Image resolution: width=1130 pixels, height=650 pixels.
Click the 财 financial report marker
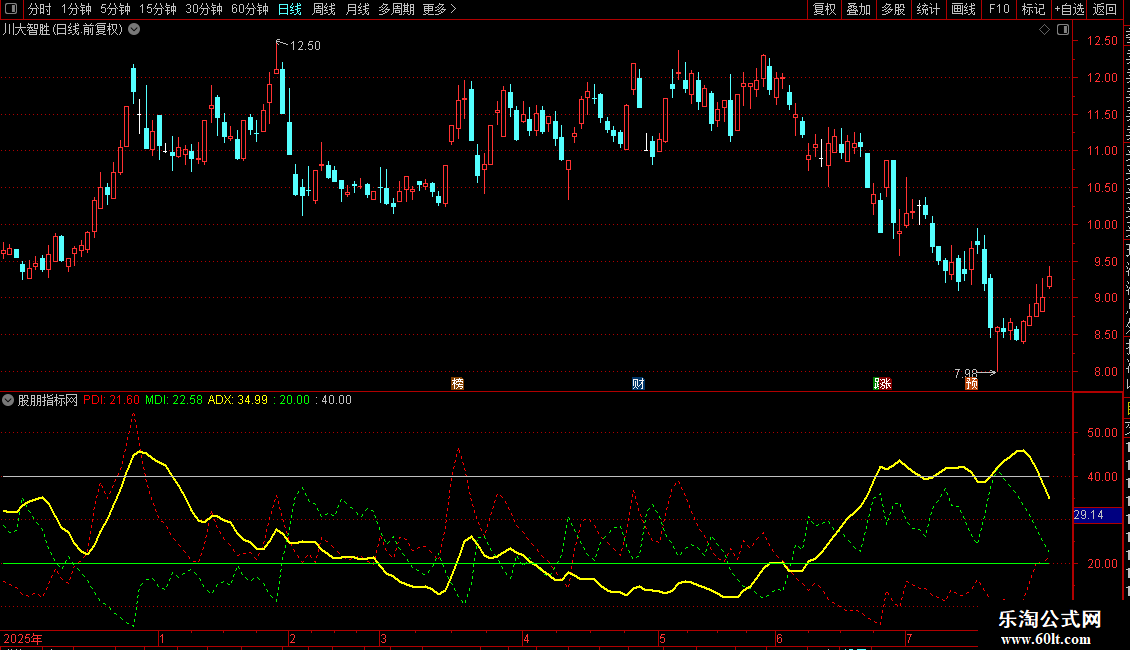coord(639,383)
